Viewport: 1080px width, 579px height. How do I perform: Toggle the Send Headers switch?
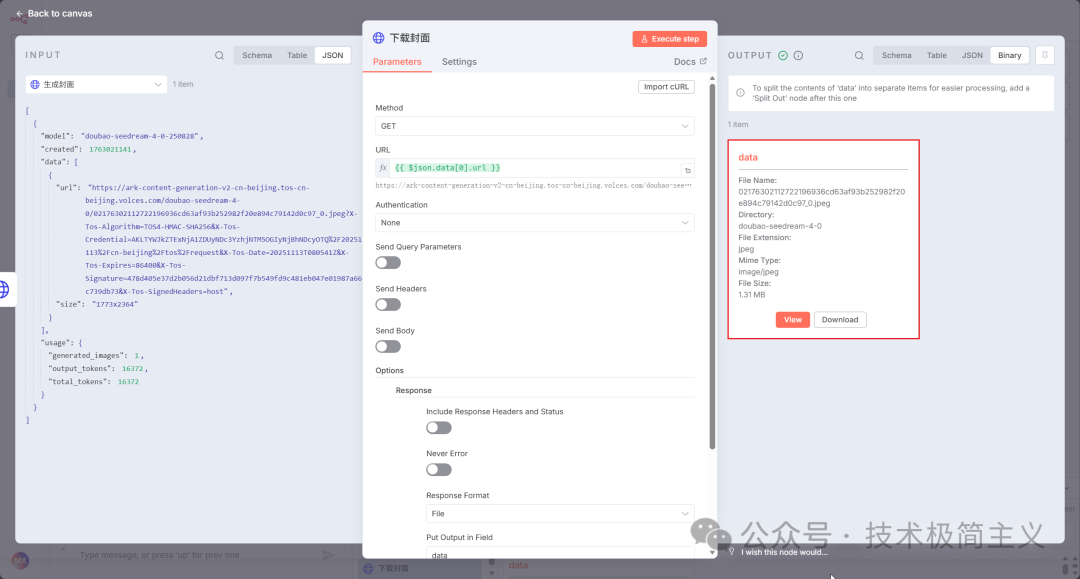(388, 304)
